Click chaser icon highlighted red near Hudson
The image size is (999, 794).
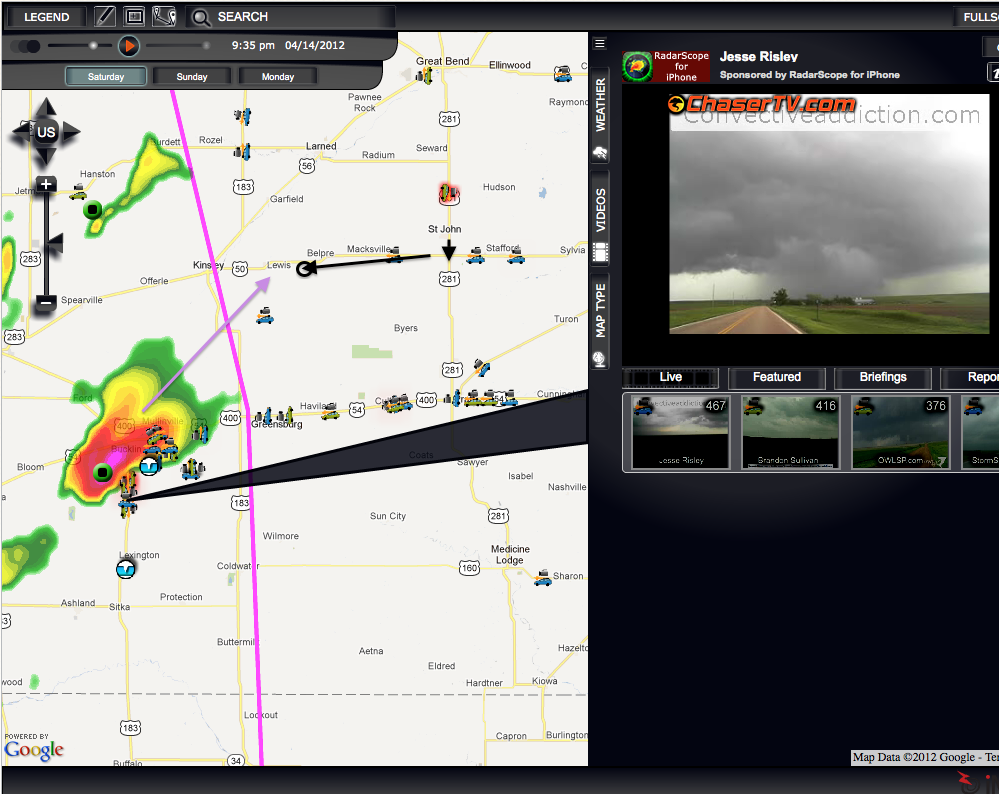[x=449, y=193]
